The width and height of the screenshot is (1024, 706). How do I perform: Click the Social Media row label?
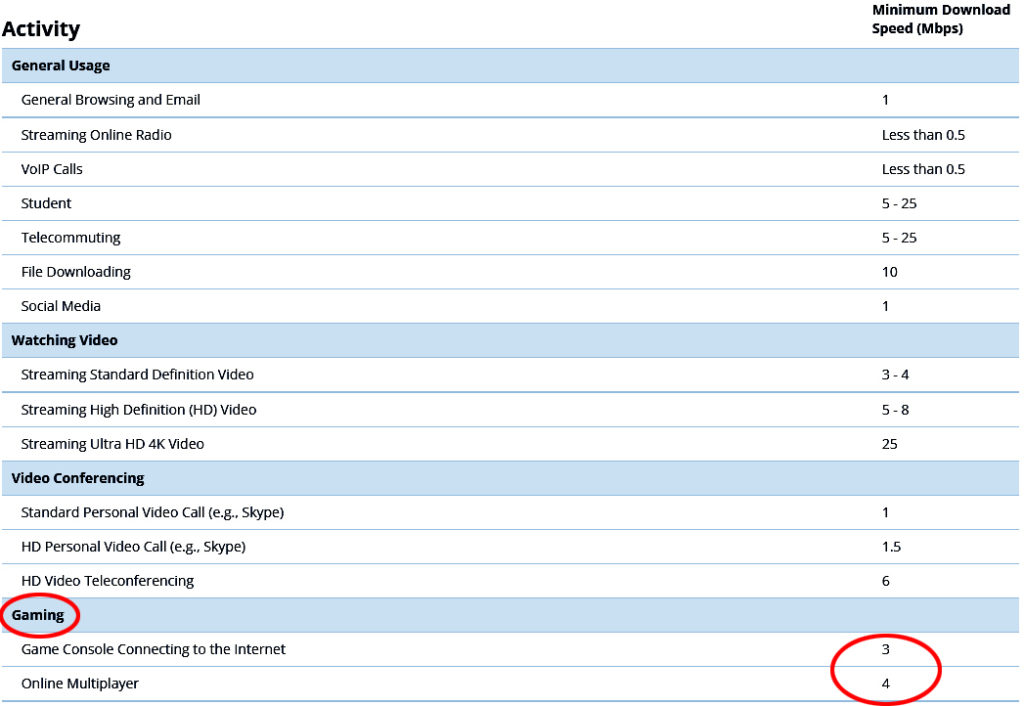[x=61, y=306]
